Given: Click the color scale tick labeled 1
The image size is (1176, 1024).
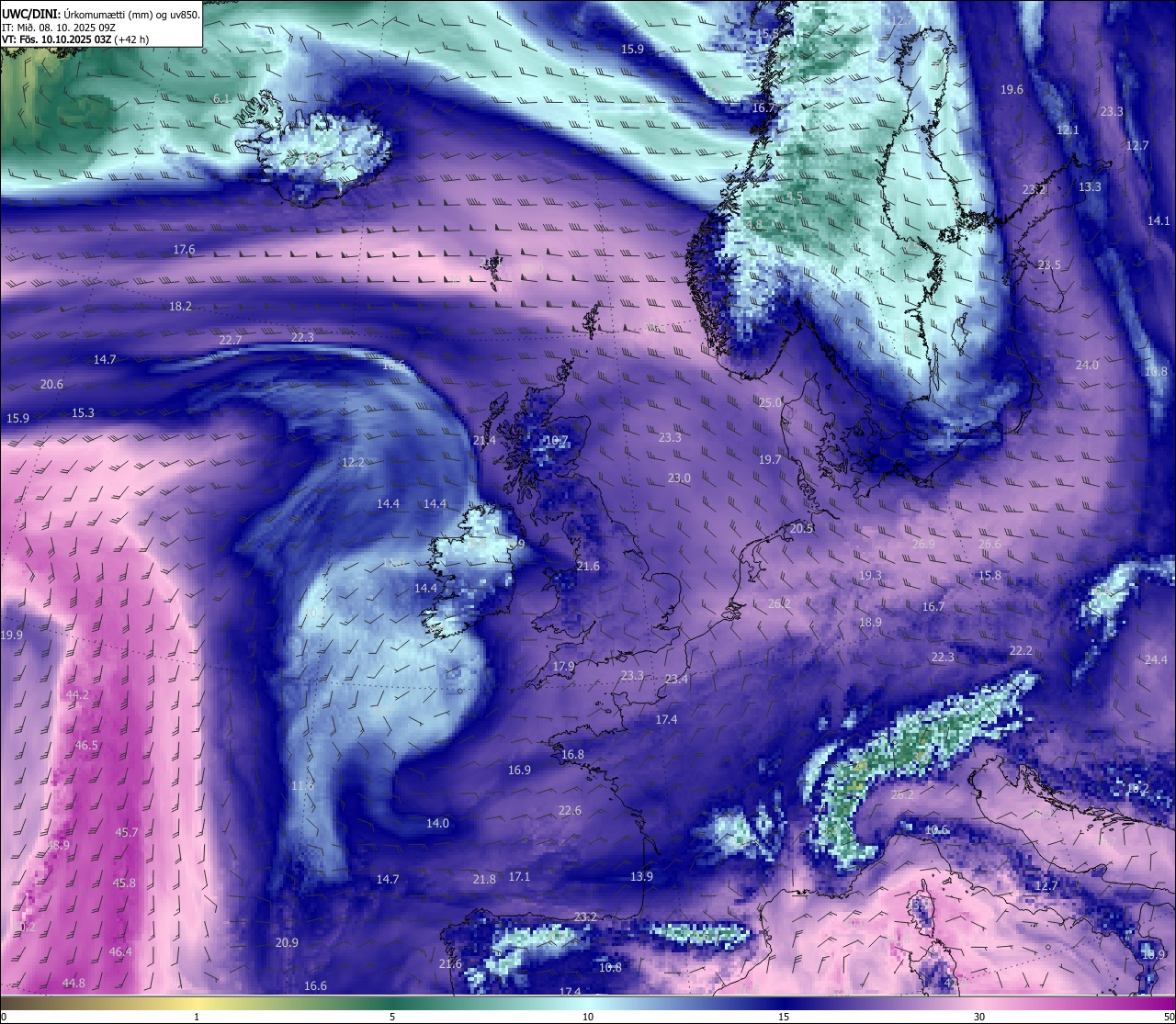Looking at the screenshot, I should 197,1017.
